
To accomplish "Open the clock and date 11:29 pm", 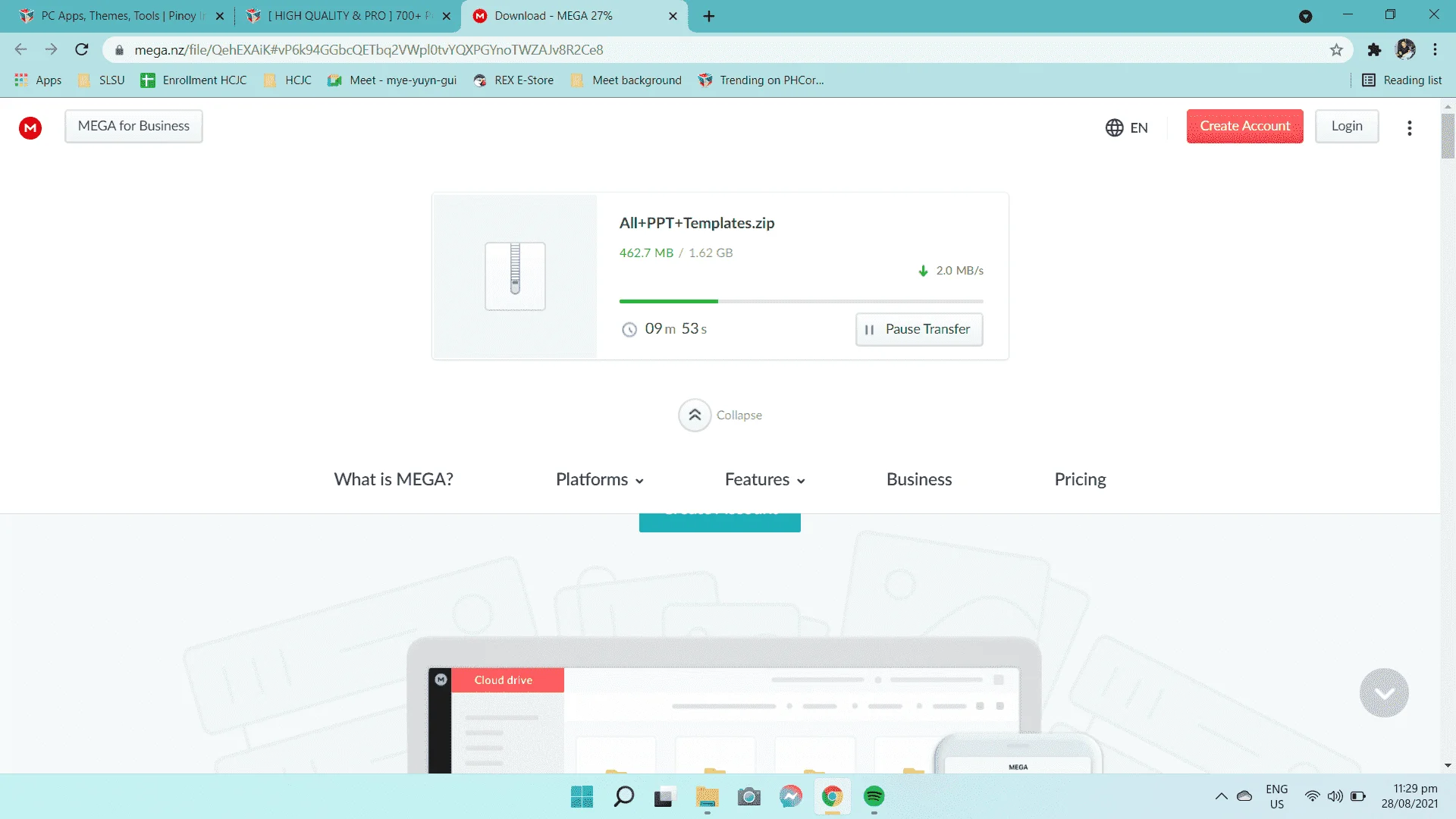I will pos(1409,796).
